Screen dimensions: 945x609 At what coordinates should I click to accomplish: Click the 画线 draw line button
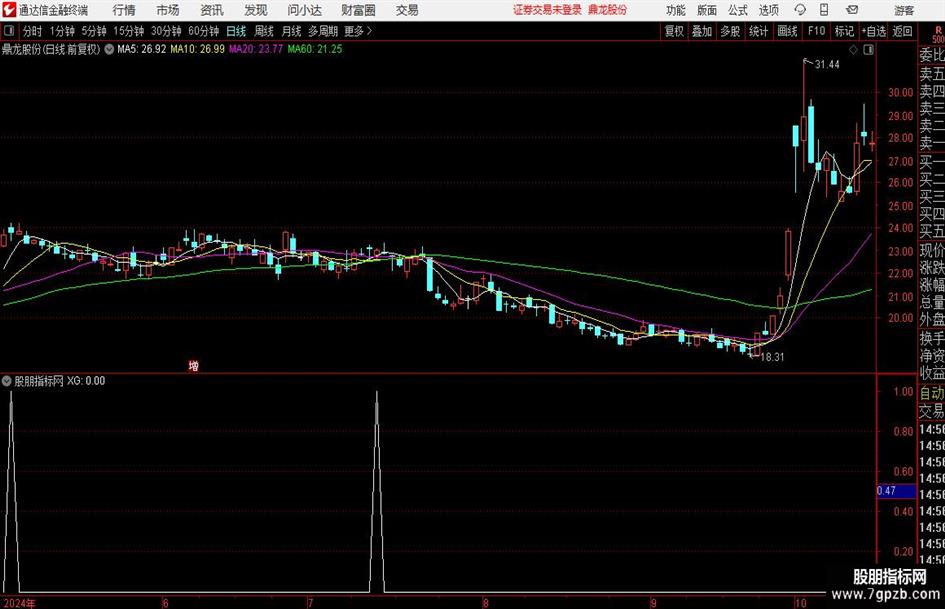[788, 31]
